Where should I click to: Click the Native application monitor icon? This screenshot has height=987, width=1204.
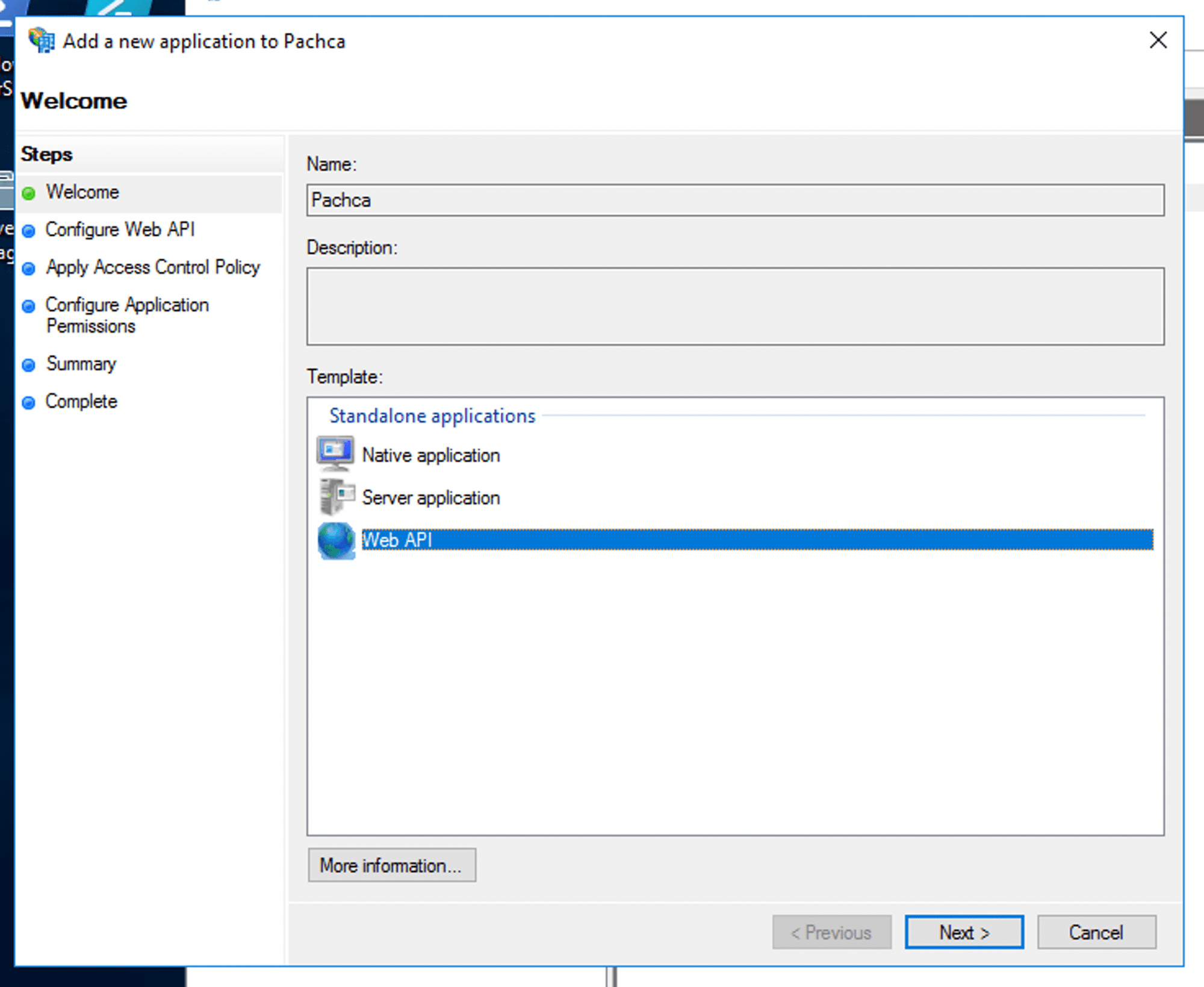(x=335, y=453)
